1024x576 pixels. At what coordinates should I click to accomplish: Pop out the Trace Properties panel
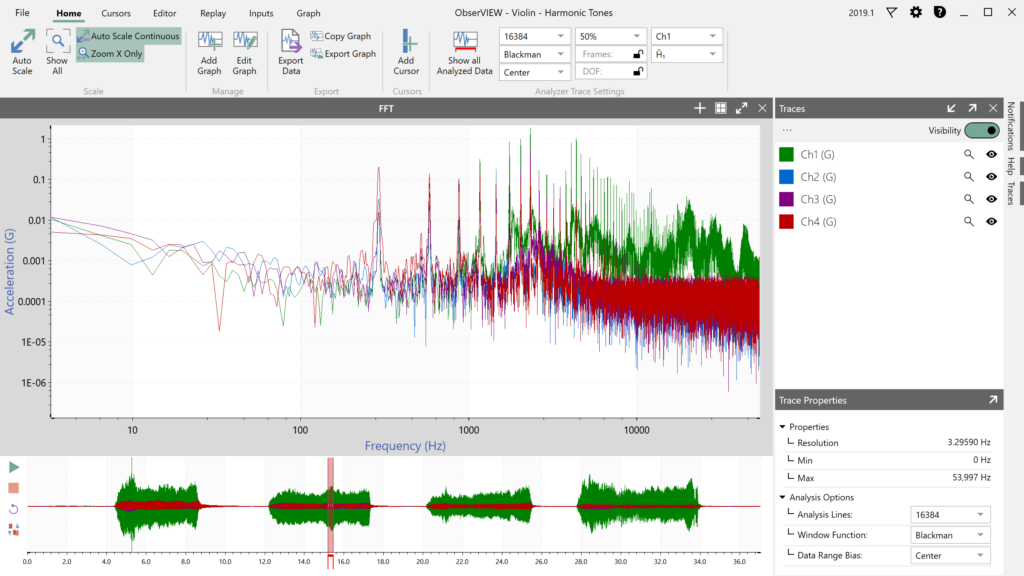[993, 400]
